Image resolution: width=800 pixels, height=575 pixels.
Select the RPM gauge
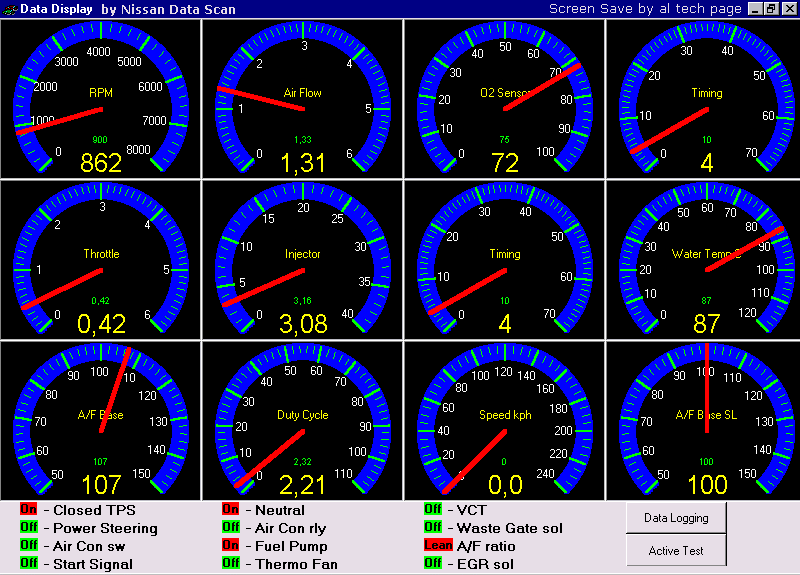point(100,97)
